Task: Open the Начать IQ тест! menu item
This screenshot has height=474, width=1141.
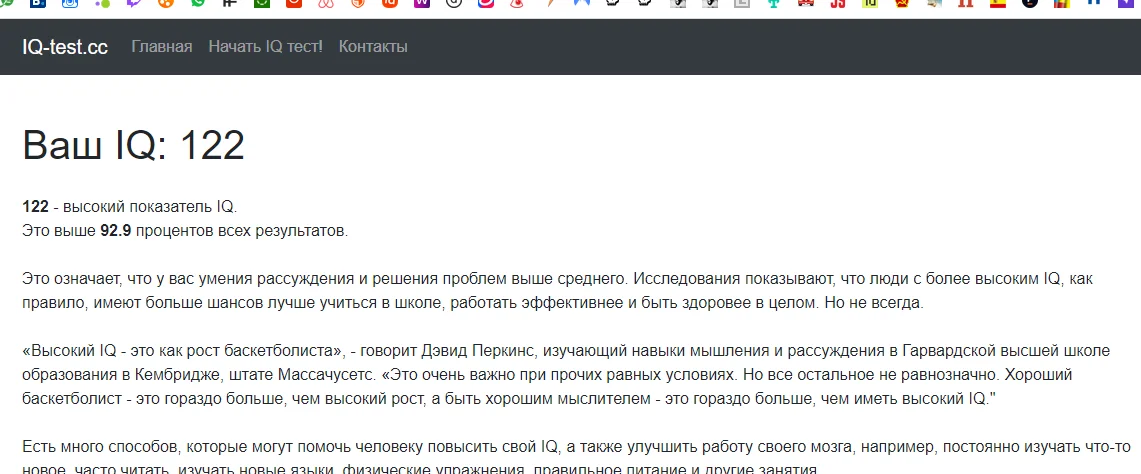Action: (265, 47)
